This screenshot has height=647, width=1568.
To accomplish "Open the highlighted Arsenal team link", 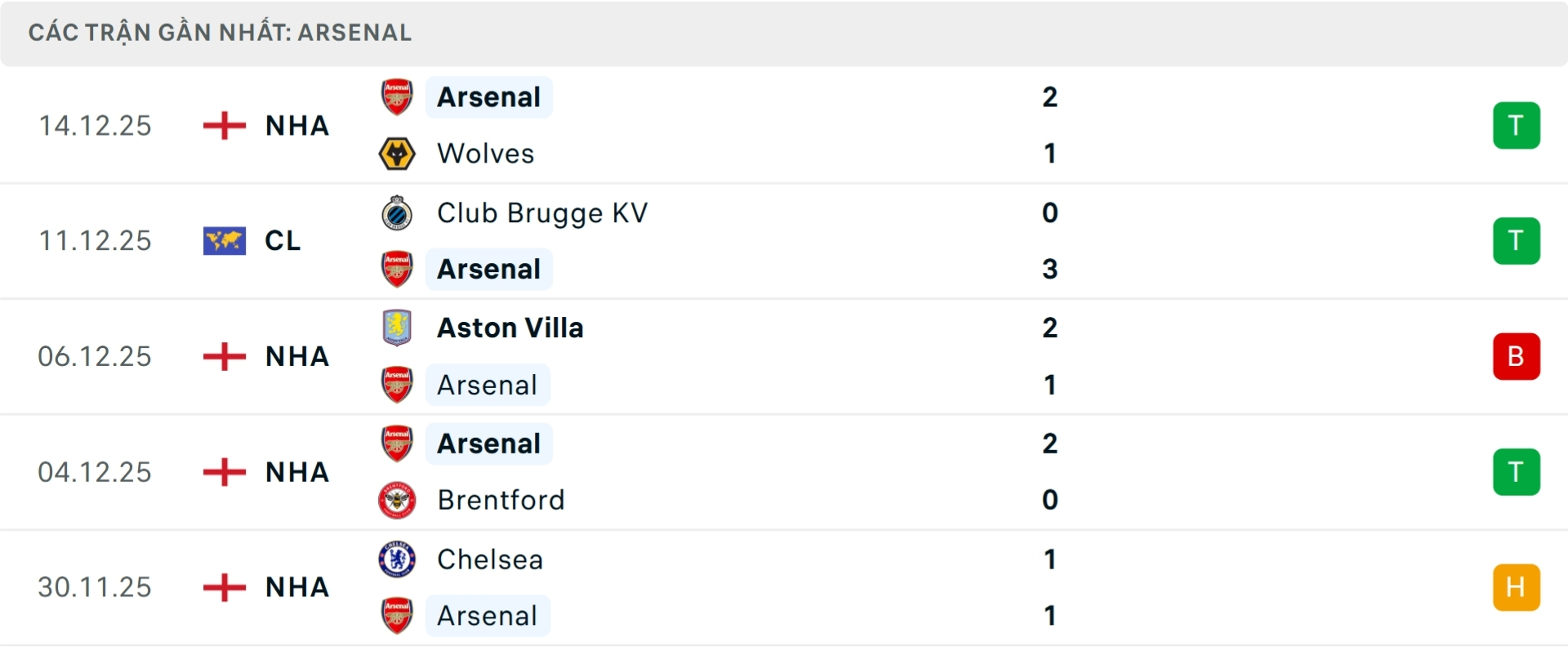I will coord(488,96).
